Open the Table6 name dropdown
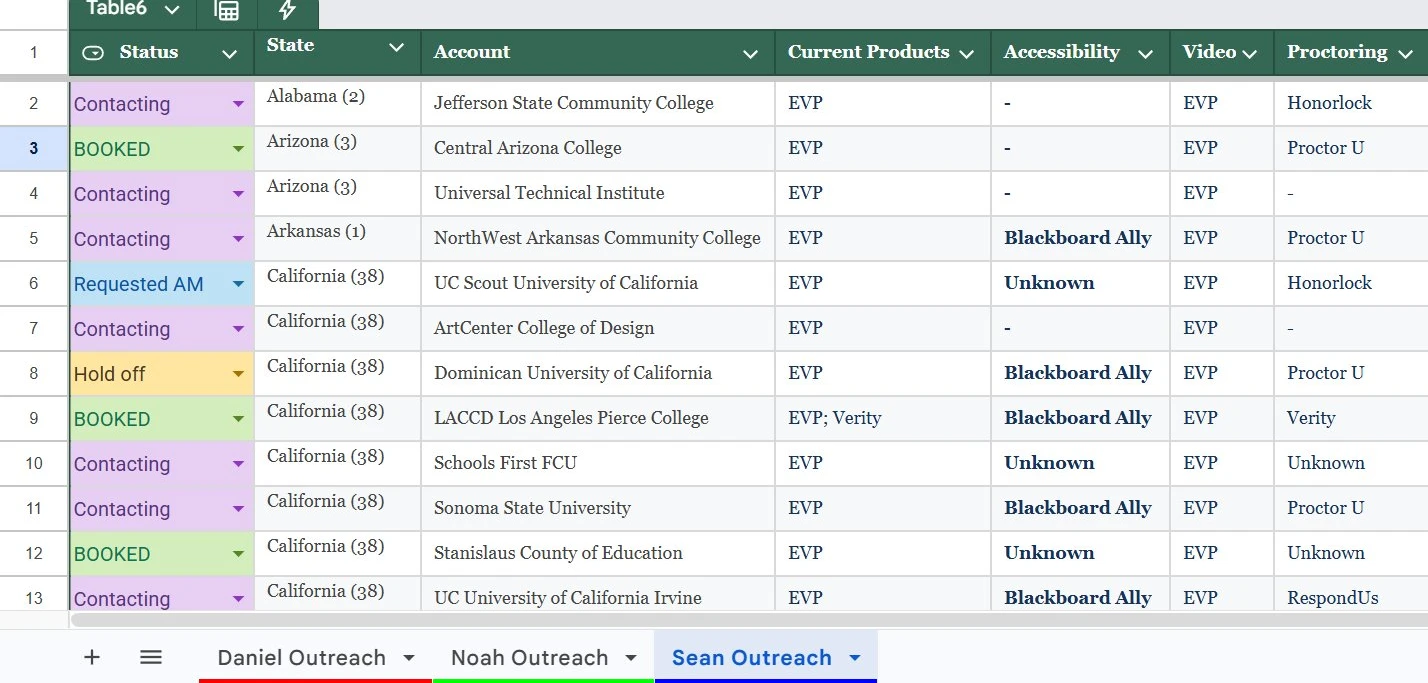 (172, 10)
